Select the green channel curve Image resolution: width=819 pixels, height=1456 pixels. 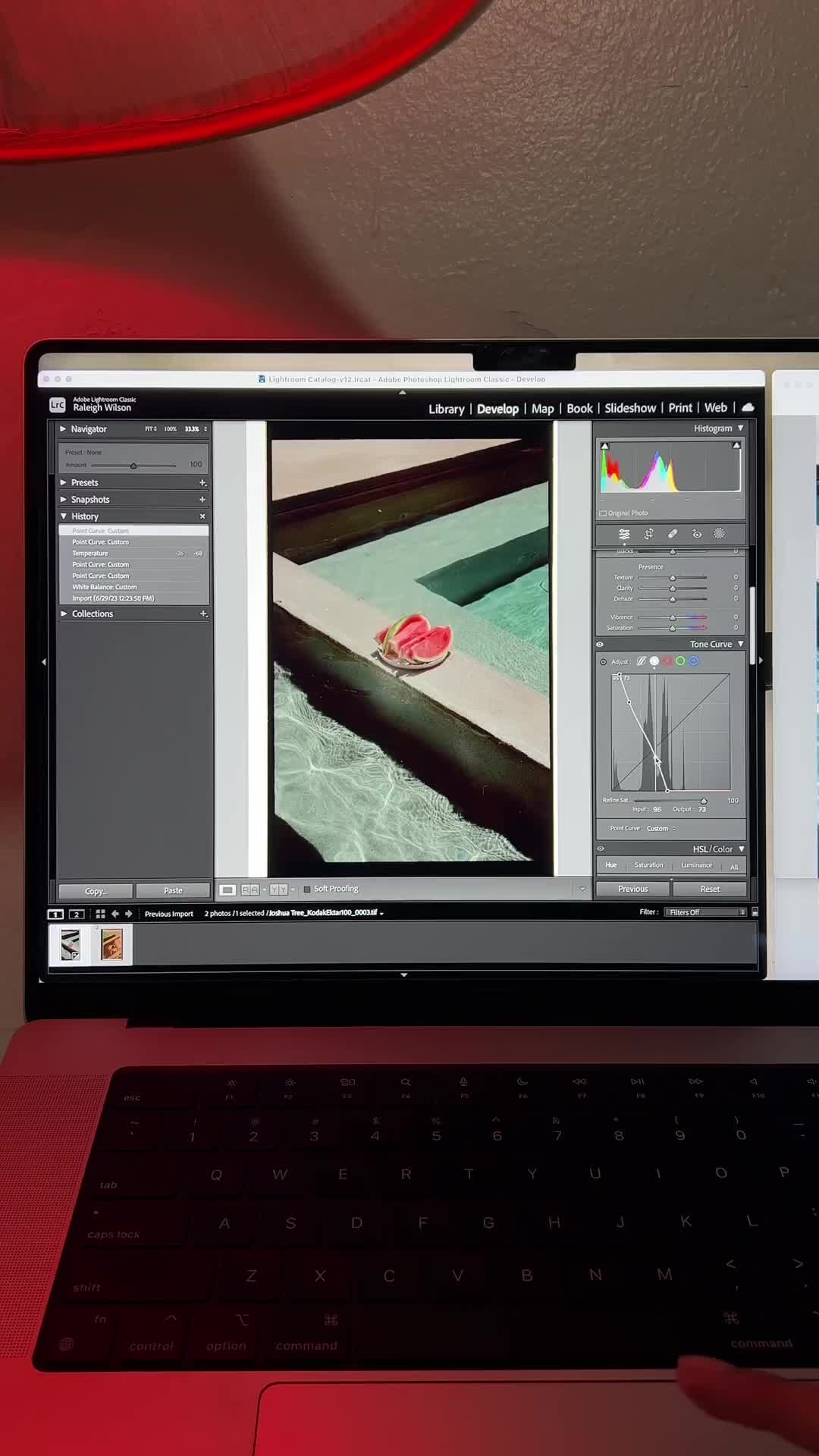pos(680,661)
